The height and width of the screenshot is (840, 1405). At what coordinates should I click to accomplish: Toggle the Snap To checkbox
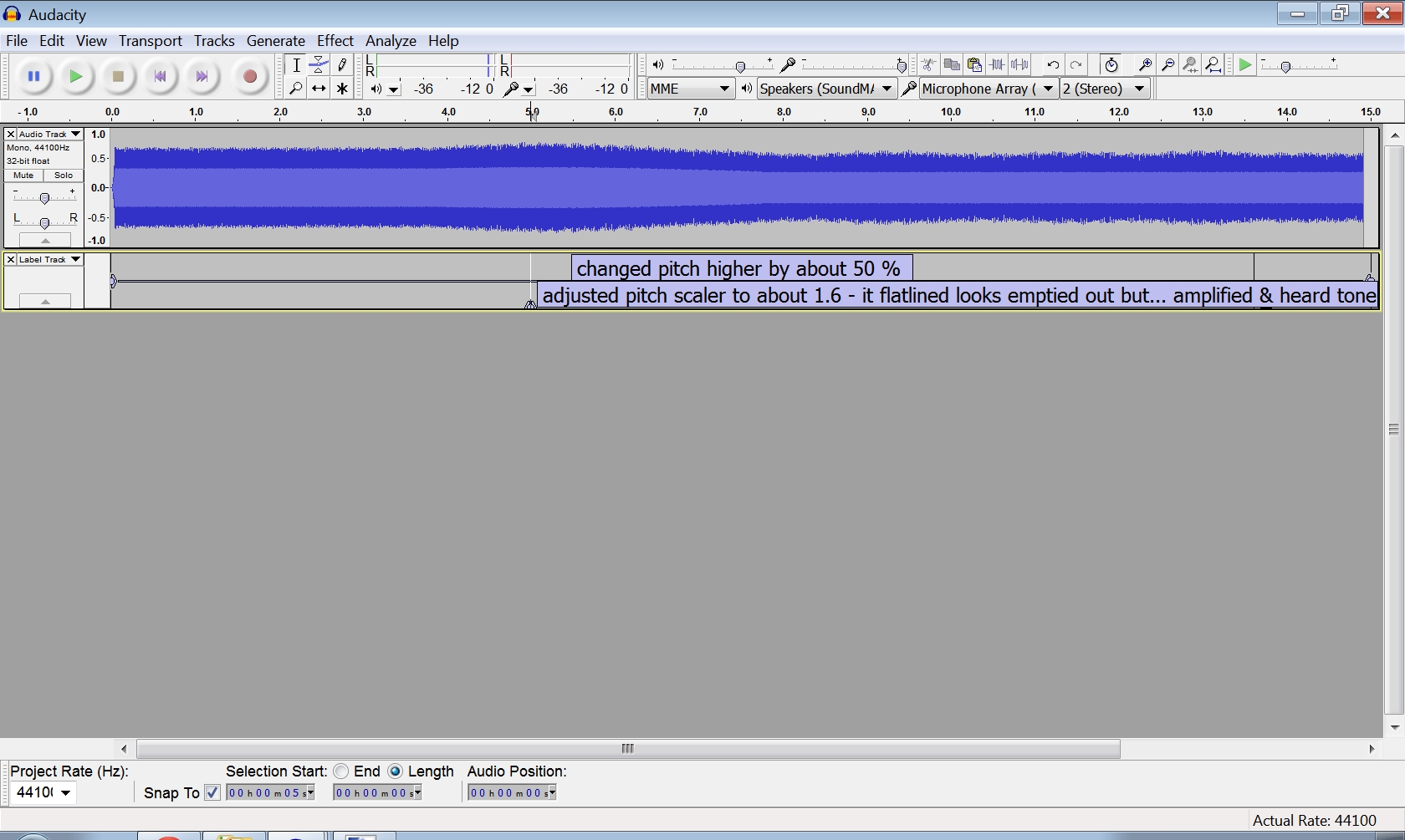[x=212, y=792]
